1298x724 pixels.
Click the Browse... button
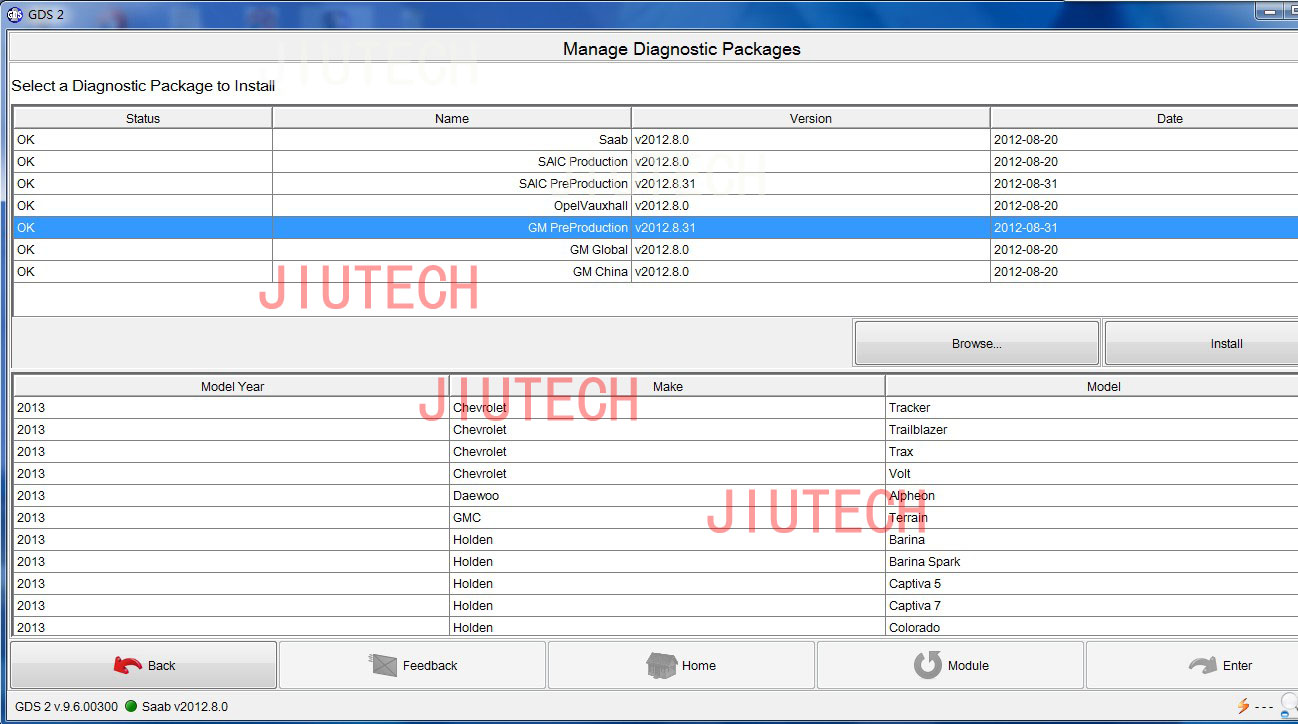tap(976, 343)
